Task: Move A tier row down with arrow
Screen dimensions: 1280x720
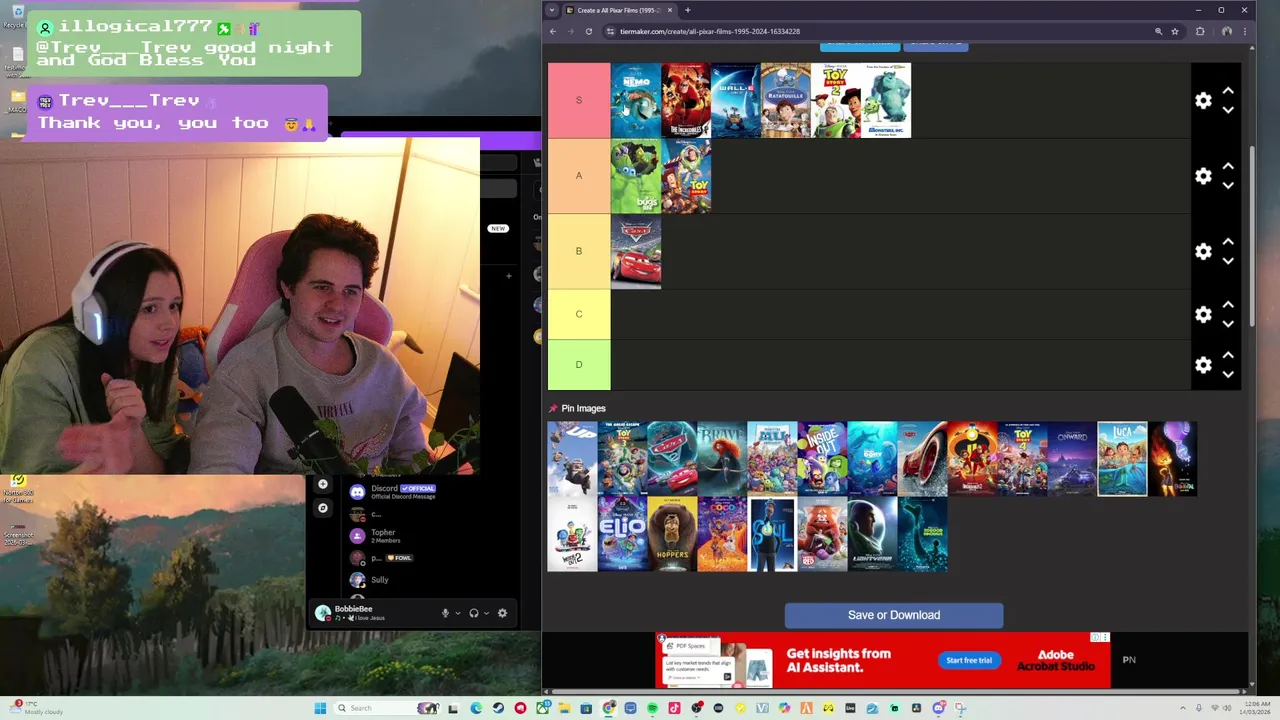Action: [1228, 186]
